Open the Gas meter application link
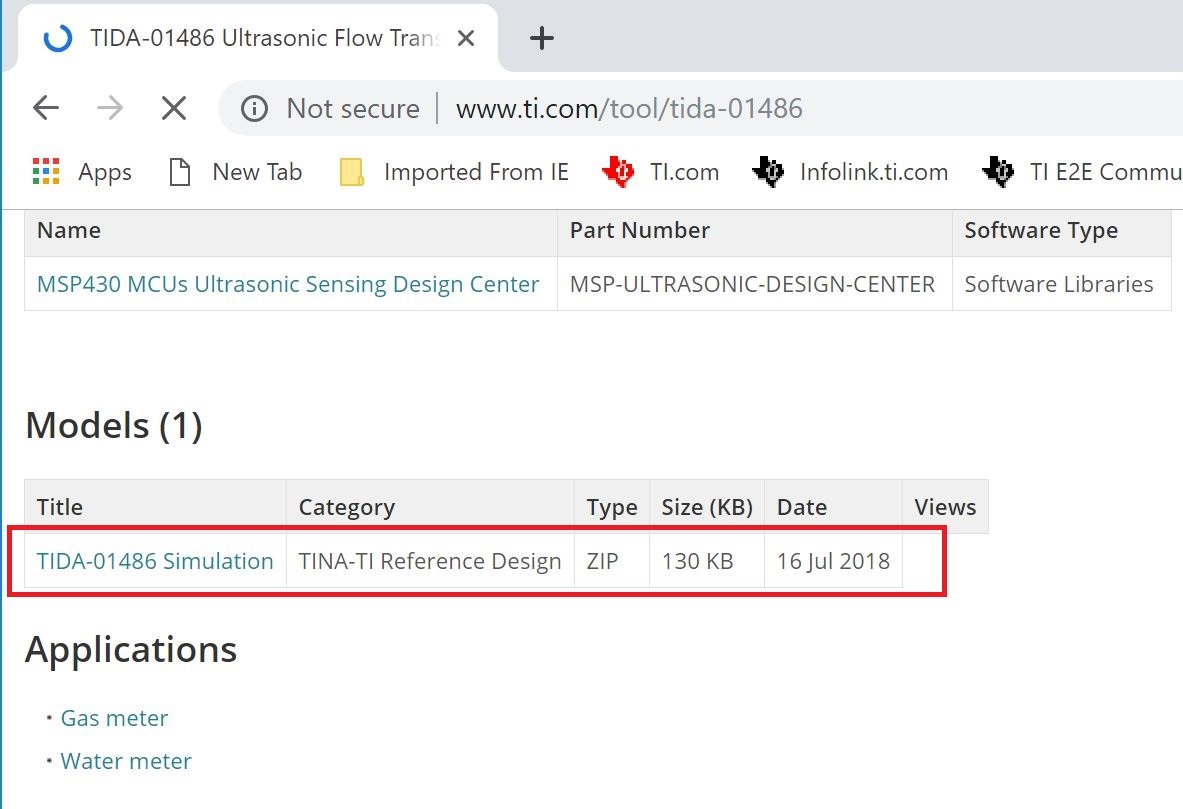 pyautogui.click(x=114, y=718)
